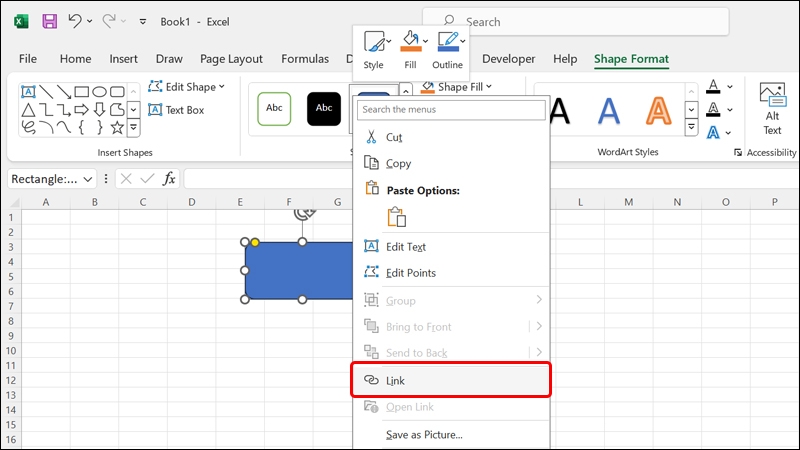Pick the left brace shape
This screenshot has height=450, width=800.
(82, 128)
